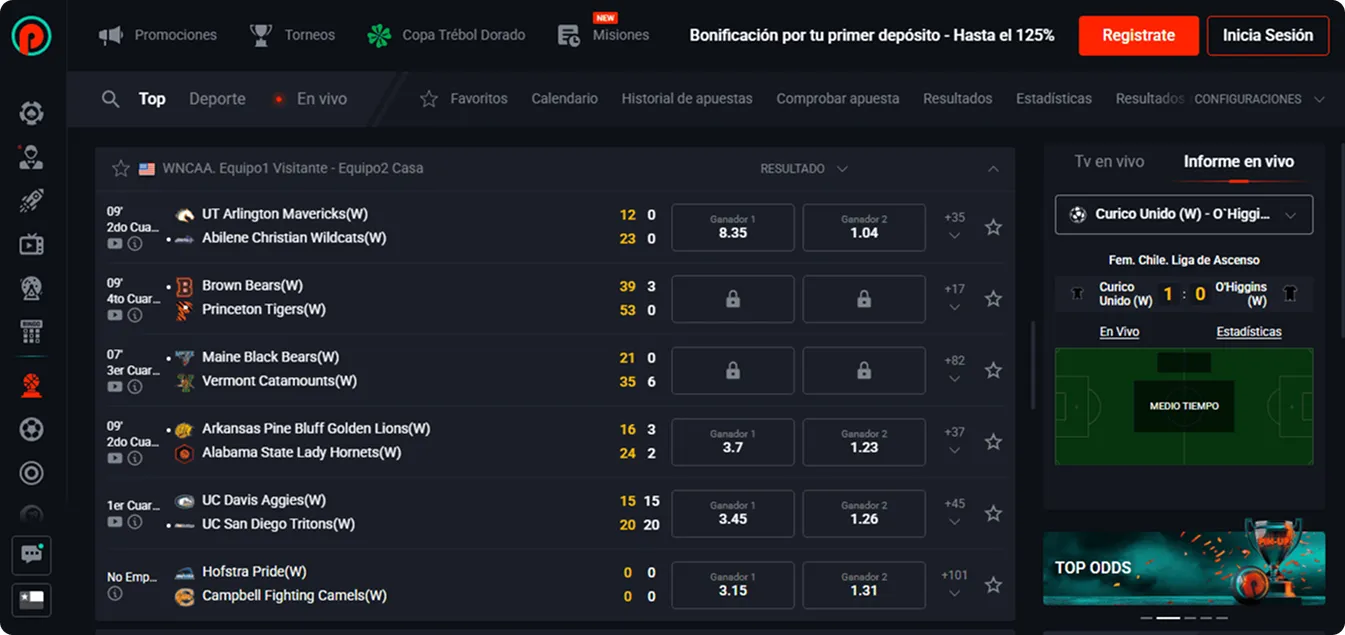Open the RESULTADO dropdown on the WNCAA section
1345x635 pixels.
coord(803,168)
